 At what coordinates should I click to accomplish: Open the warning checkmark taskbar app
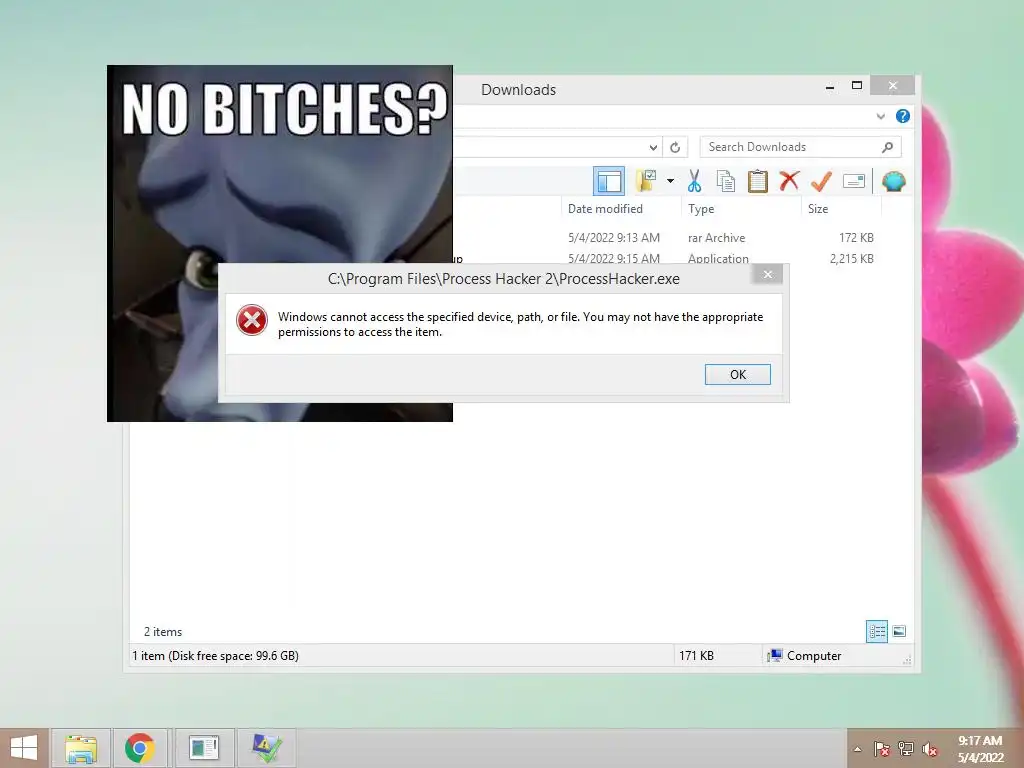266,748
